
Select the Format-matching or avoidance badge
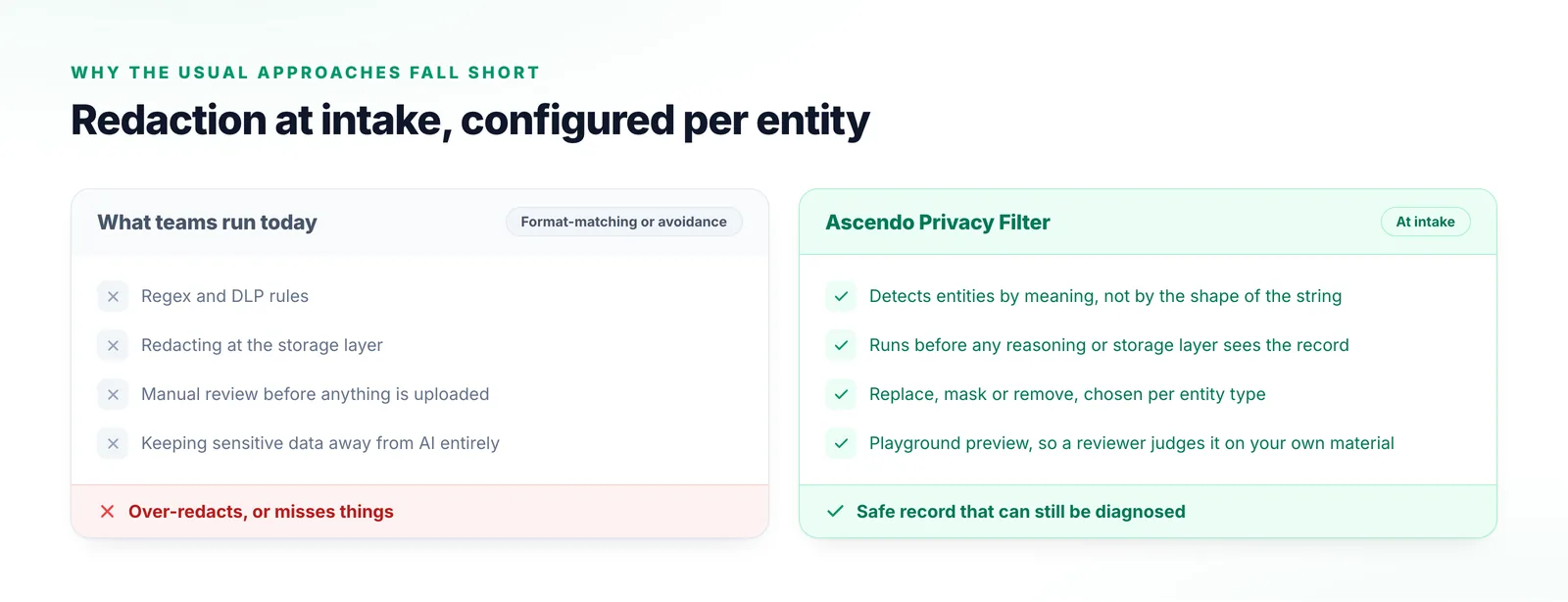(624, 222)
